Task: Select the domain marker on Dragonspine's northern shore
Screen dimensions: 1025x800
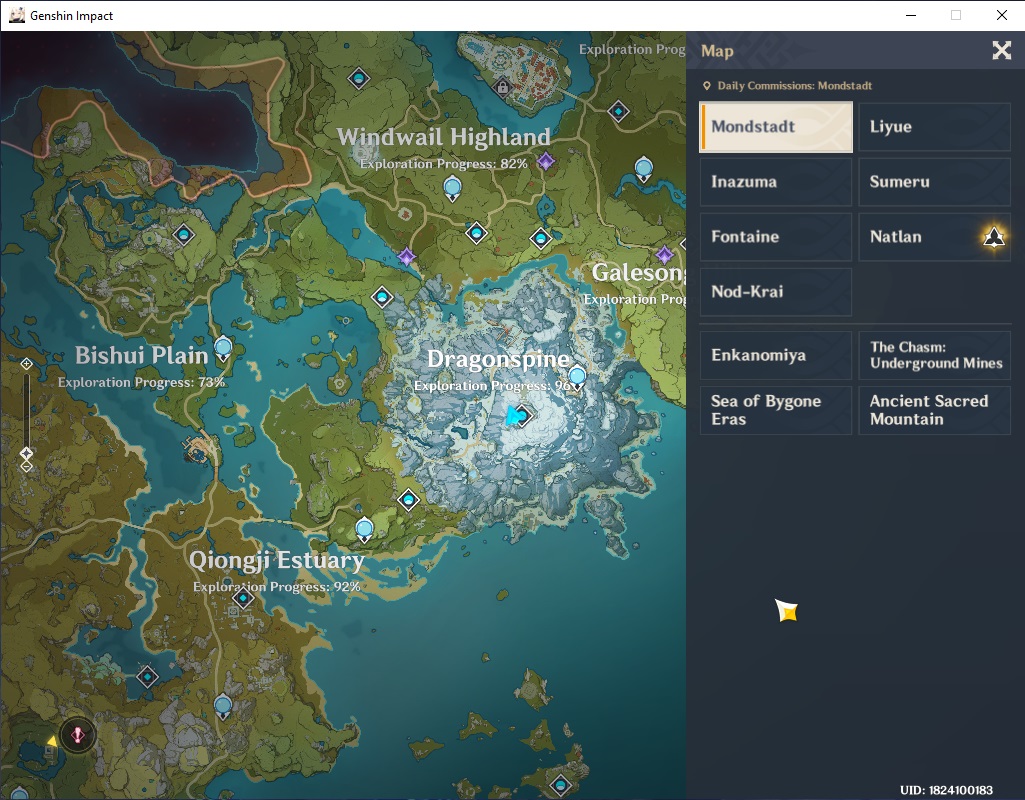Action: point(541,239)
